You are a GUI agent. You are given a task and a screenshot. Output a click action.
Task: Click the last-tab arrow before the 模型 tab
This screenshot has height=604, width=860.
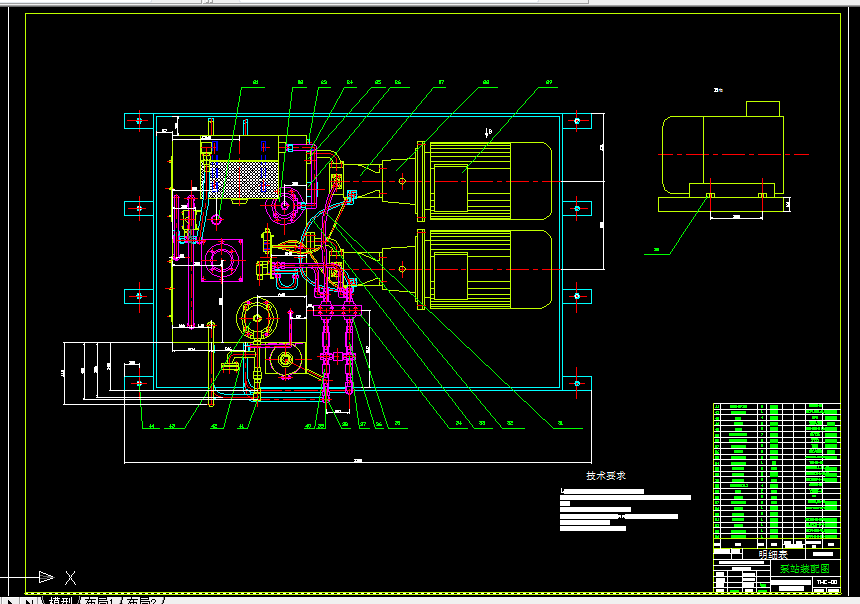pyautogui.click(x=28, y=601)
